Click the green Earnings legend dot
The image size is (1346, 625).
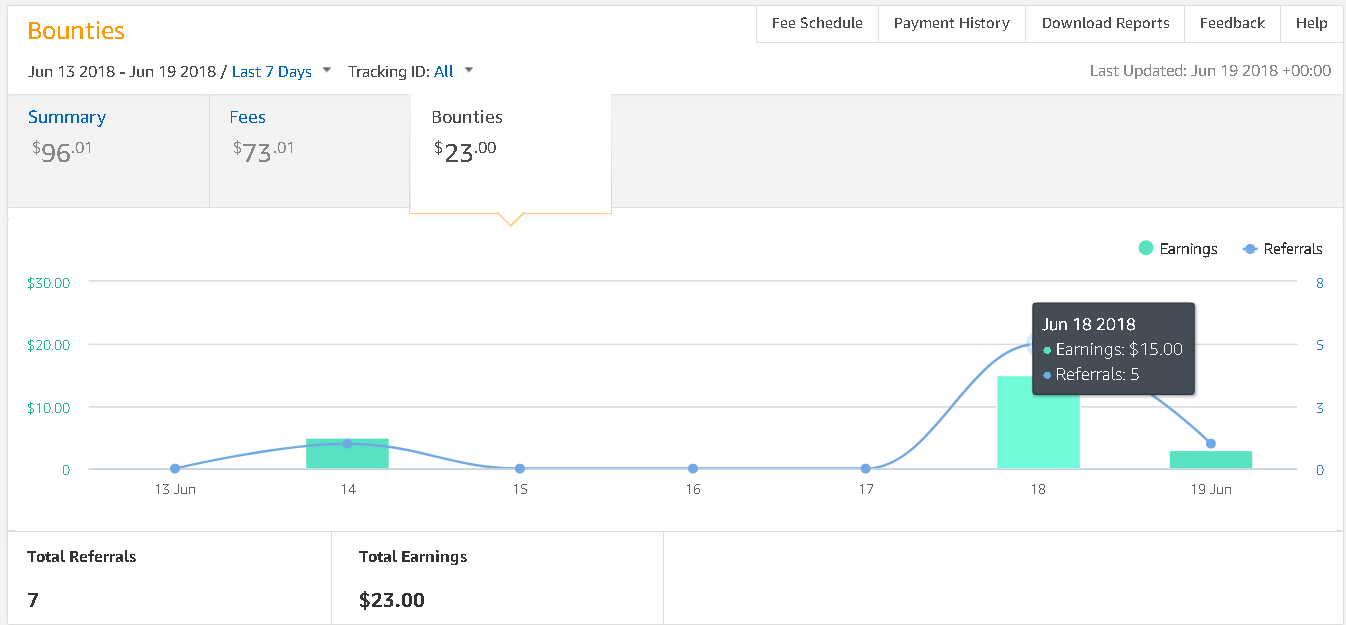pyautogui.click(x=1146, y=248)
